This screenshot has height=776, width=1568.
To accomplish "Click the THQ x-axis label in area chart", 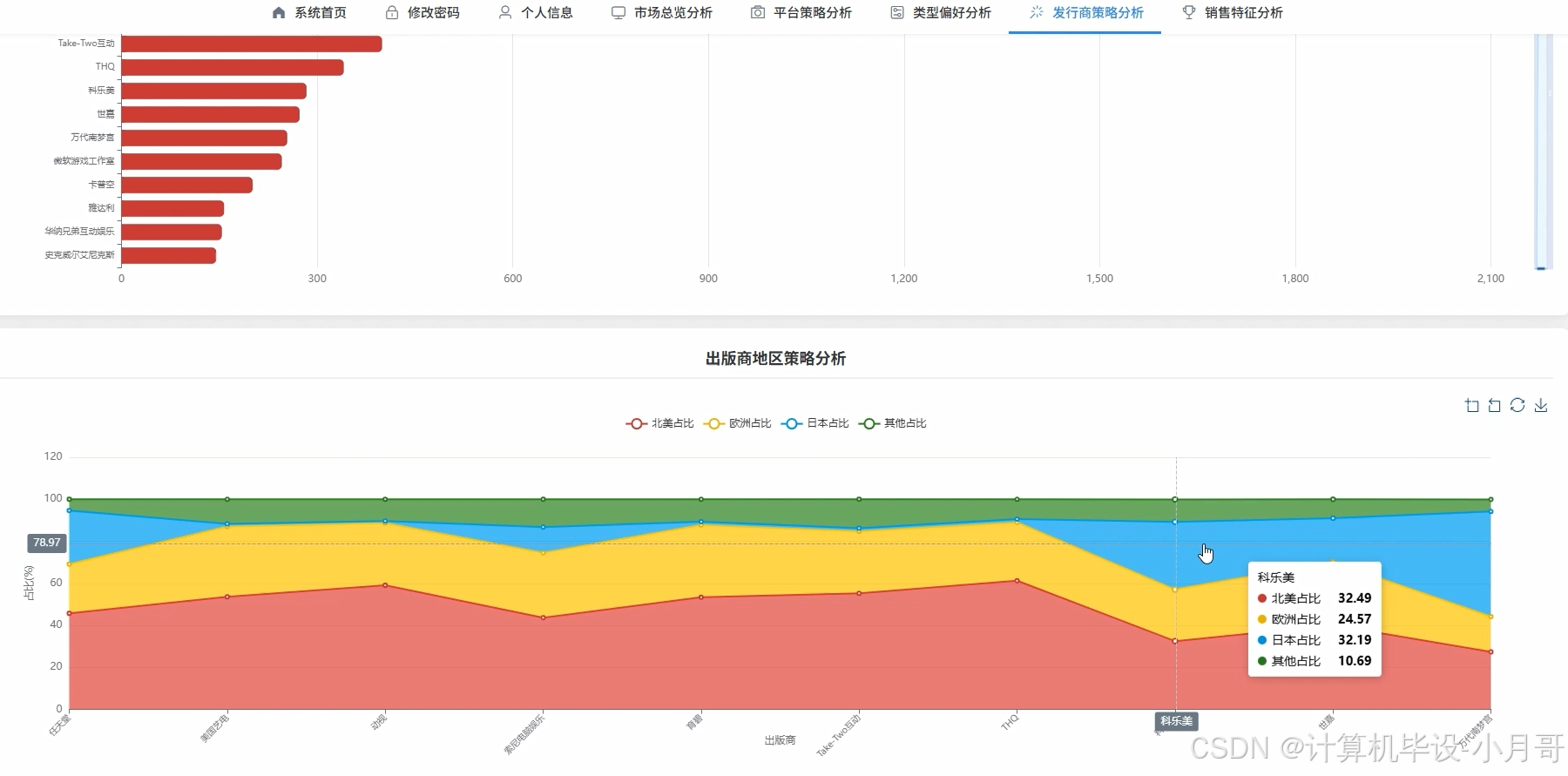I will click(x=1009, y=722).
